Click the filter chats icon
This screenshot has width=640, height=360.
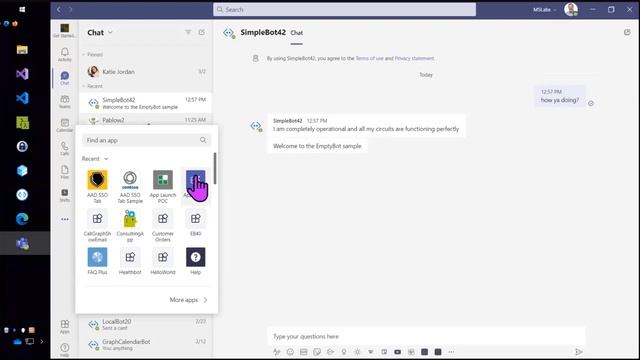[x=188, y=32]
